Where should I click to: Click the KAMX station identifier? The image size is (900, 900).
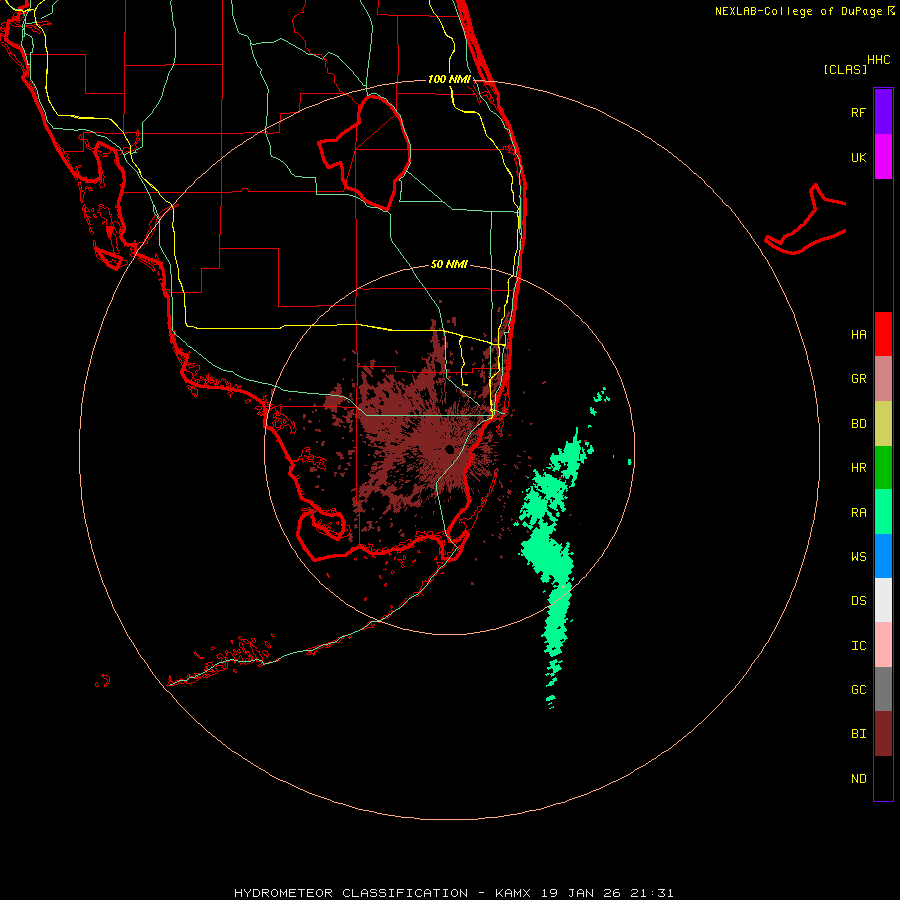click(x=513, y=893)
